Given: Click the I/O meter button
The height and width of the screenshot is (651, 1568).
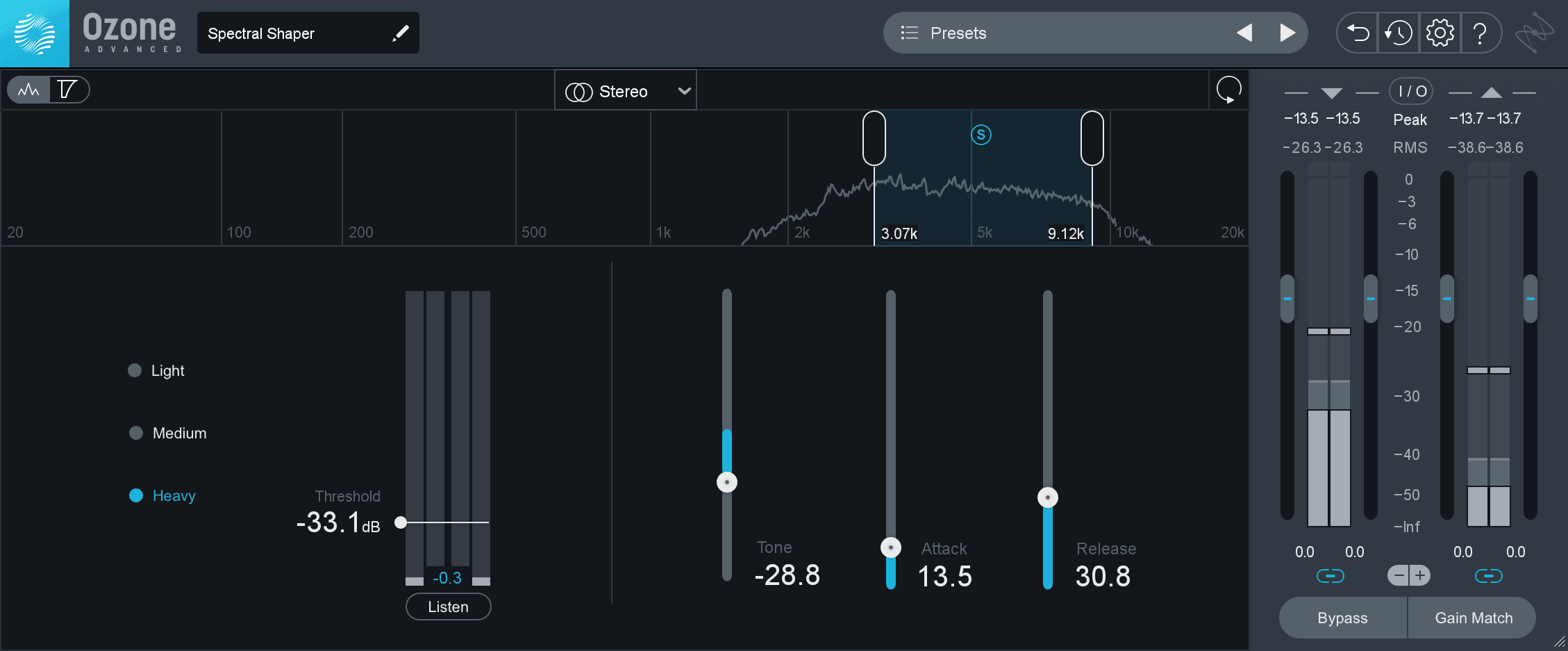Looking at the screenshot, I should (x=1410, y=91).
